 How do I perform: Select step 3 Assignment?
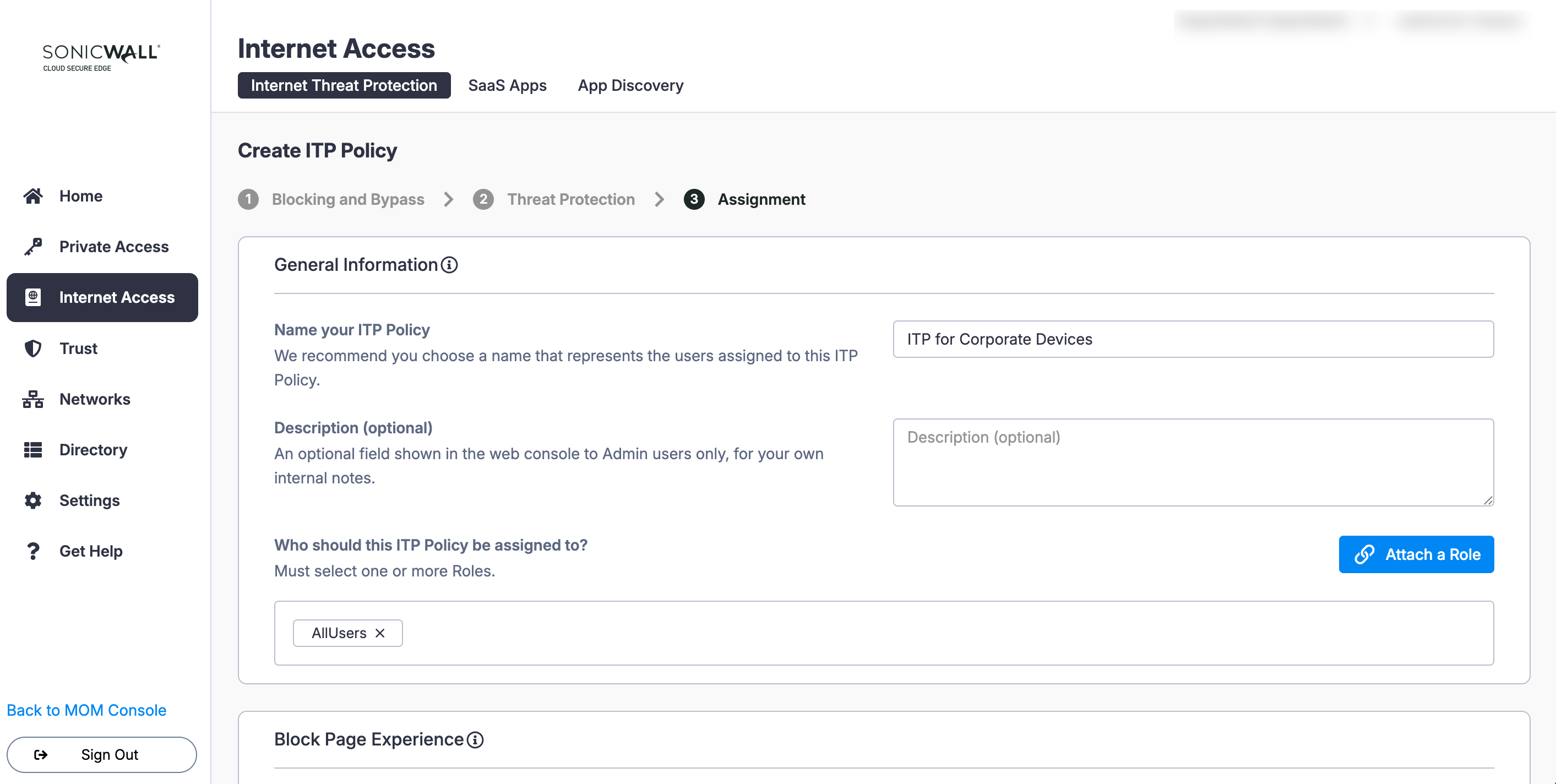point(760,199)
